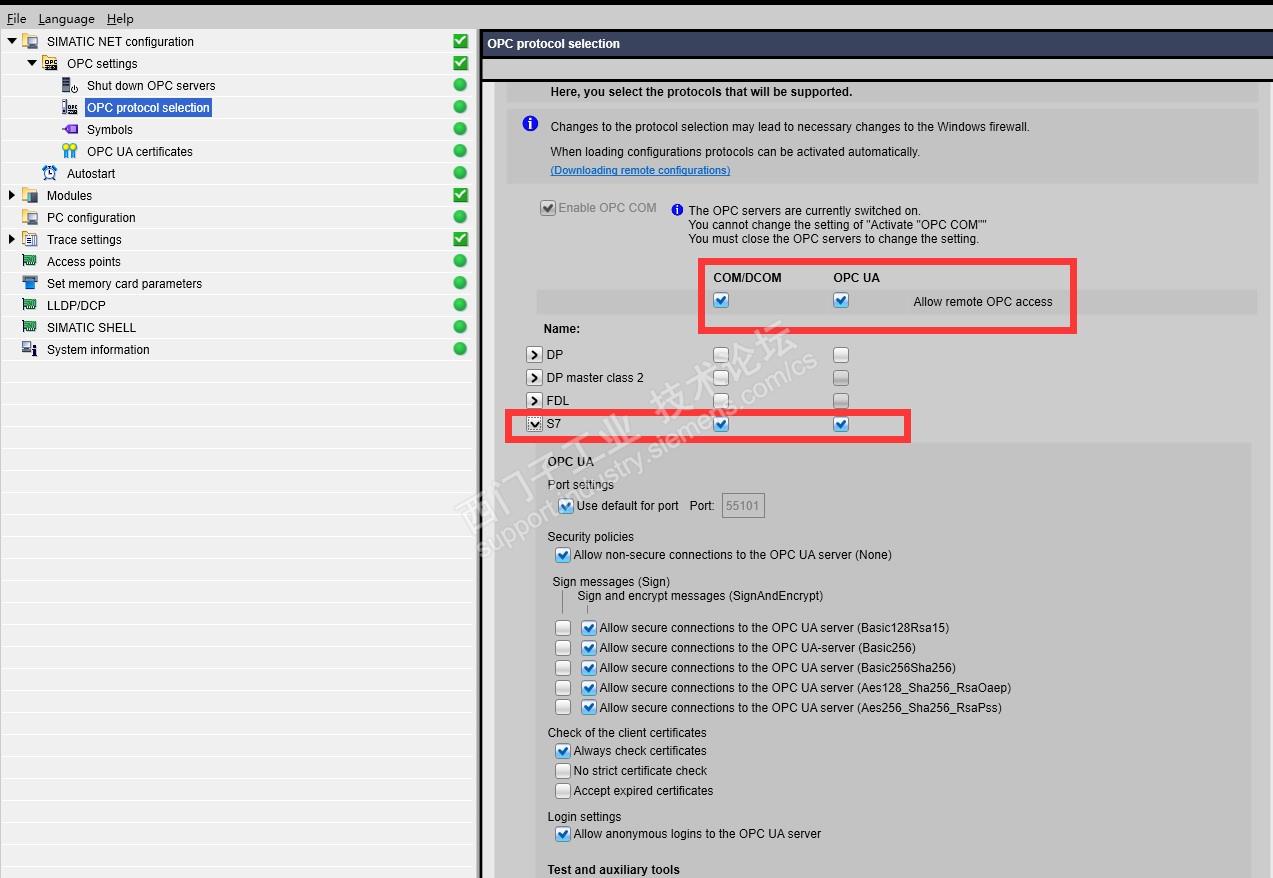Click green status dot for Shut down OPC servers
Screen dimensions: 1273x878
click(x=460, y=85)
